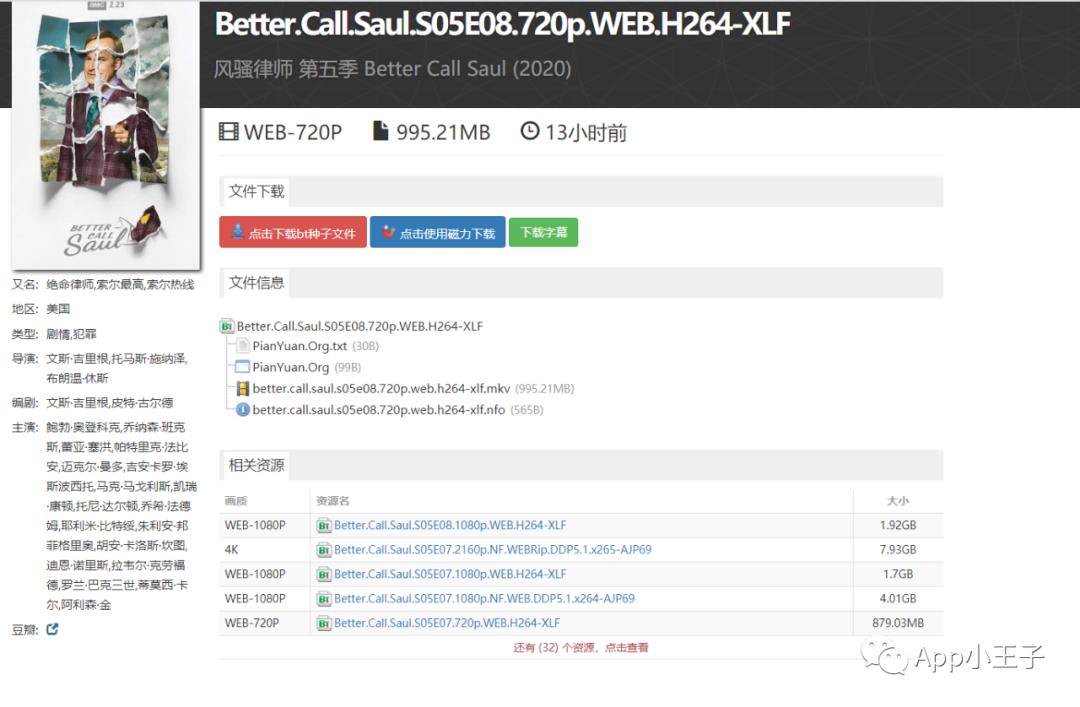Click the 7.93GB size cell
Screen dimensions: 1080x707
point(898,549)
